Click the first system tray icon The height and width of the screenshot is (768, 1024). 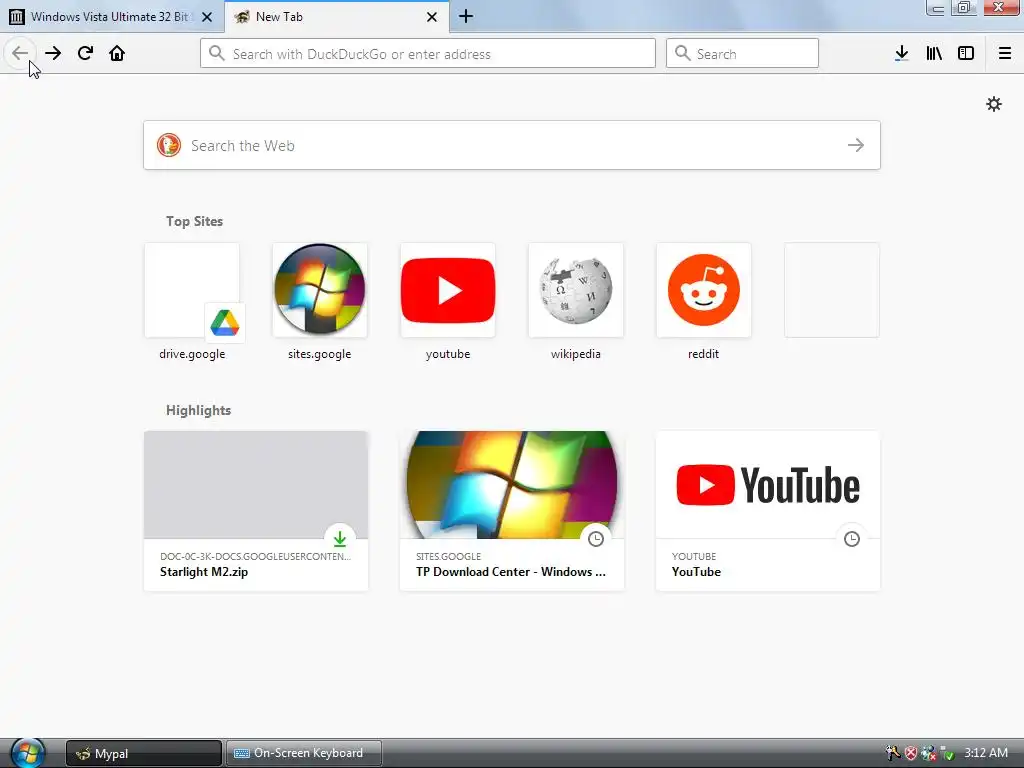tap(893, 753)
